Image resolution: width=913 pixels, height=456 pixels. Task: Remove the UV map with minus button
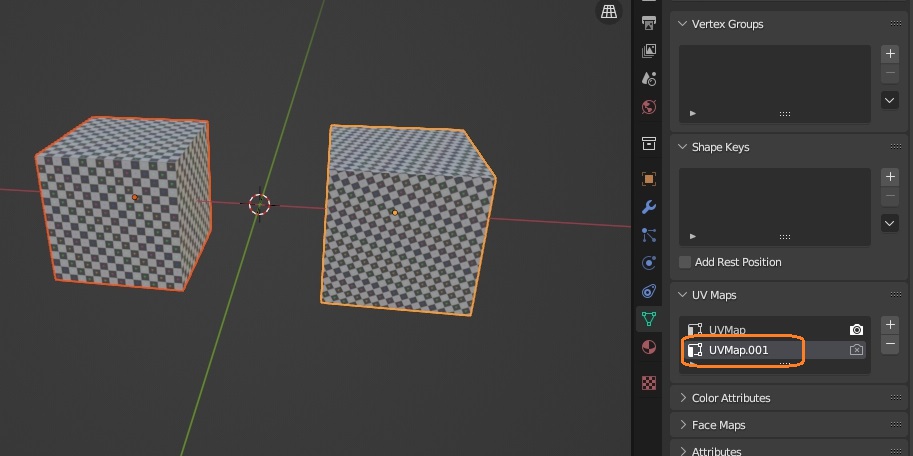coord(890,344)
